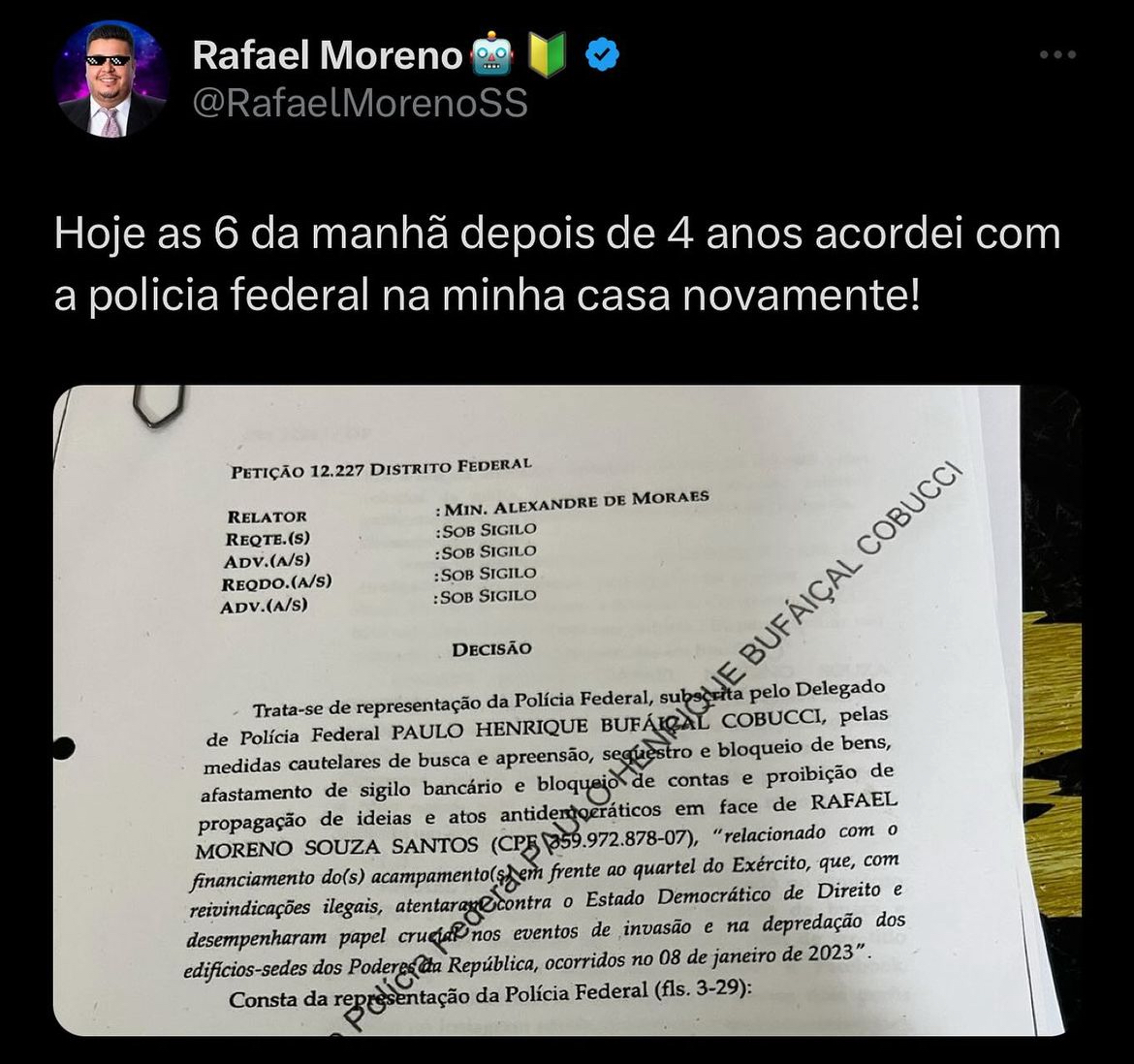
Task: Open the @RafaelMorenoSS handle link
Action: click(361, 104)
